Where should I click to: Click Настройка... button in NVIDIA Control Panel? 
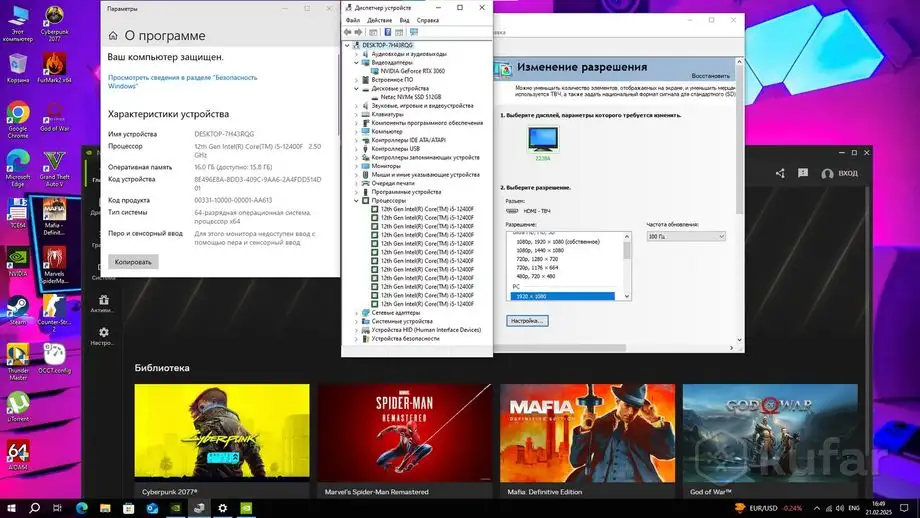pos(527,321)
